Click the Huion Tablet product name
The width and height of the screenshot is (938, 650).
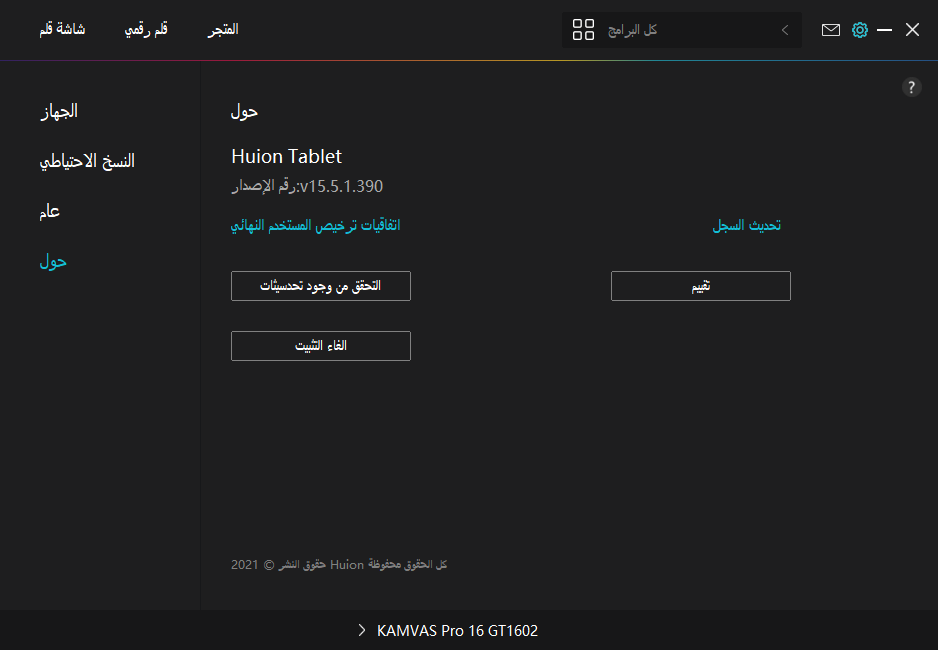click(x=287, y=157)
